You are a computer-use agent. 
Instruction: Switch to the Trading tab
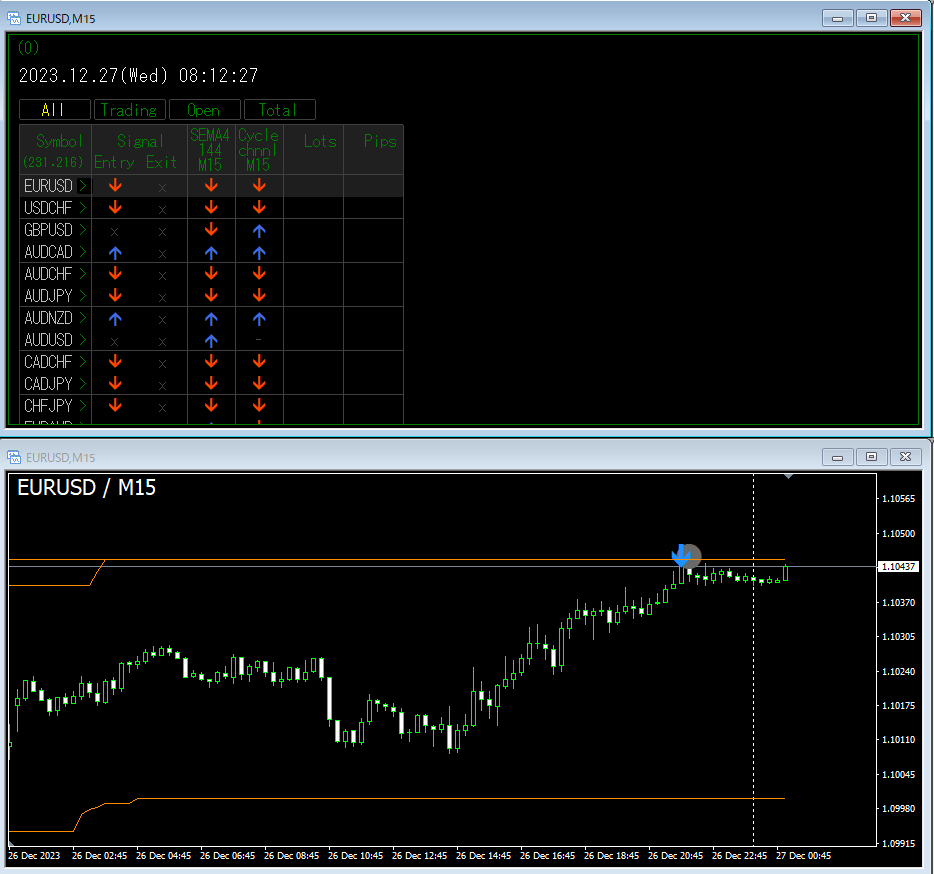[129, 110]
